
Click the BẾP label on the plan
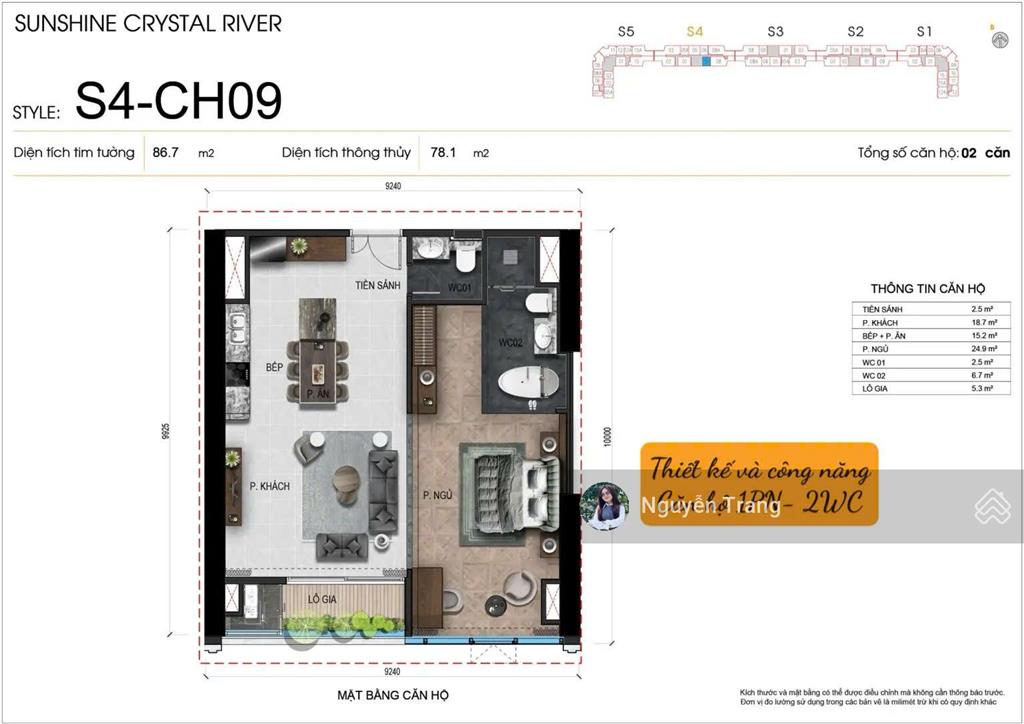pos(274,367)
